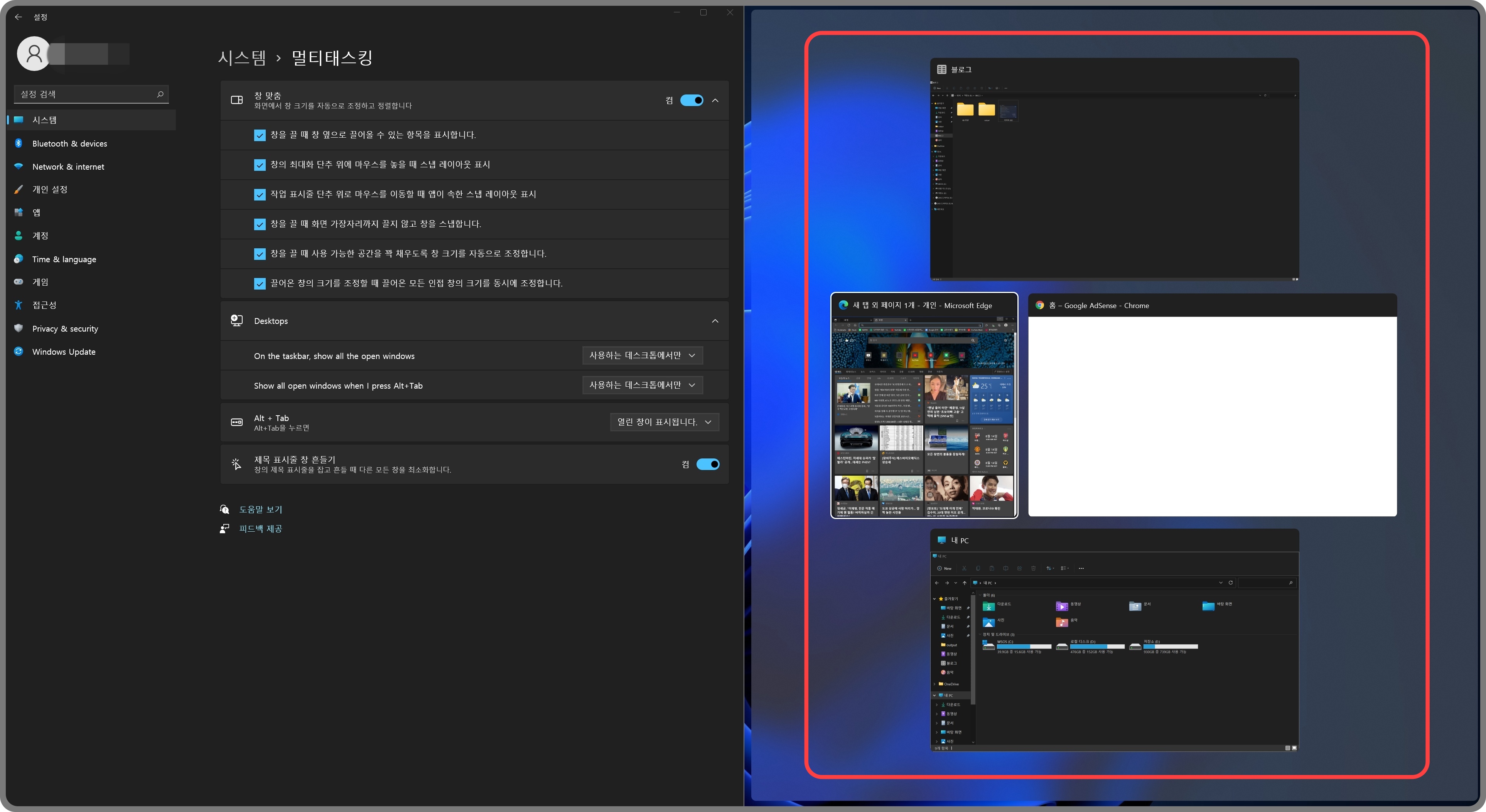Click the user profile avatar
The width and height of the screenshot is (1486, 812).
pyautogui.click(x=34, y=54)
